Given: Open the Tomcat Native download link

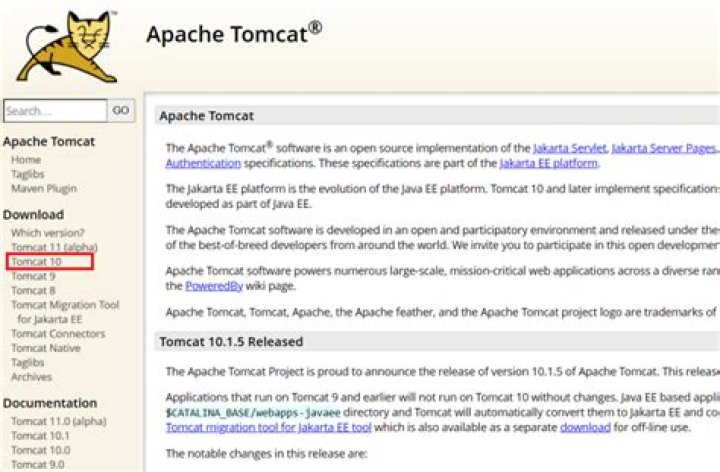Looking at the screenshot, I should (x=45, y=348).
